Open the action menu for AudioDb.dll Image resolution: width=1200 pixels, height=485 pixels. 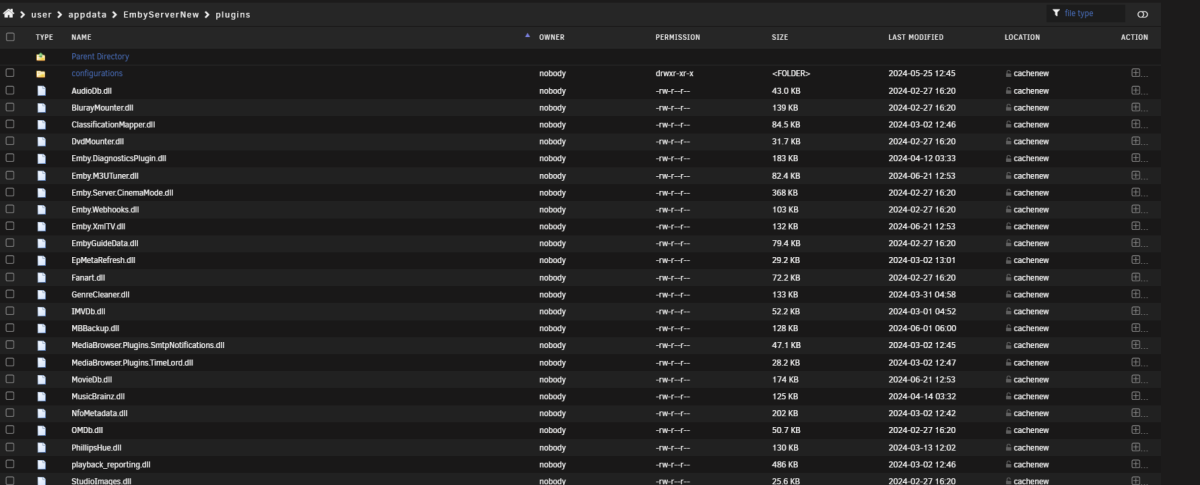pos(1135,91)
